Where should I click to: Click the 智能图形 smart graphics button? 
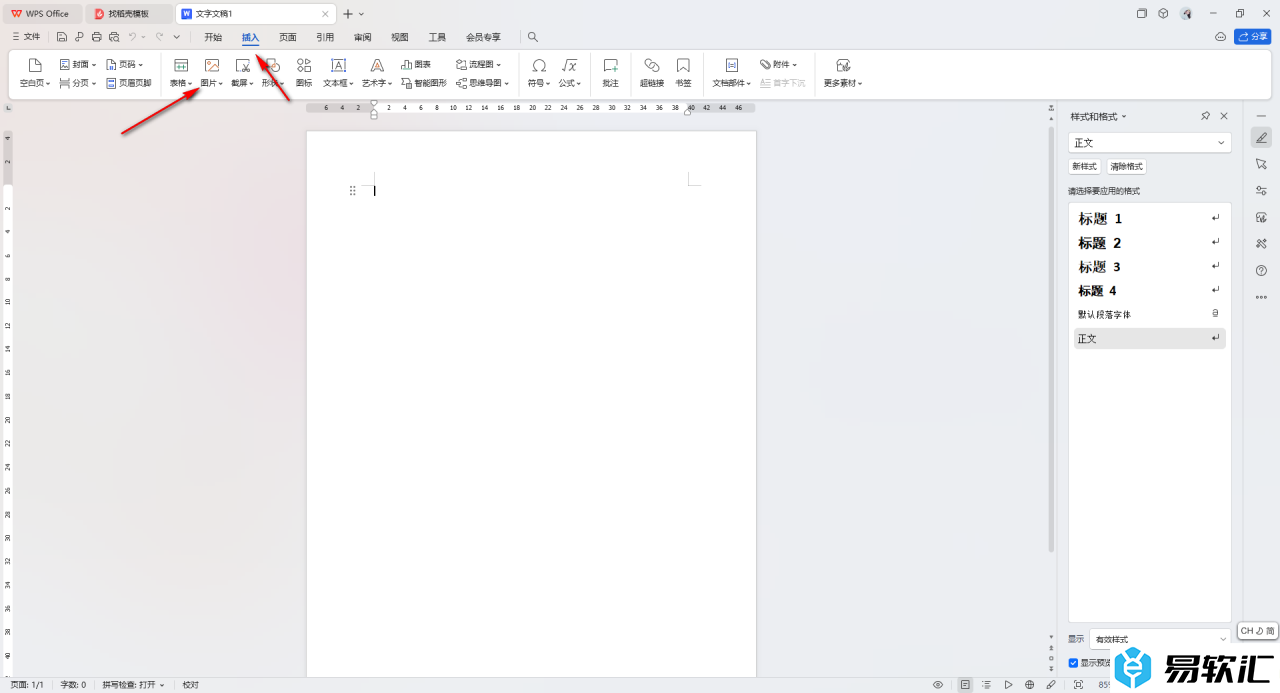(424, 83)
